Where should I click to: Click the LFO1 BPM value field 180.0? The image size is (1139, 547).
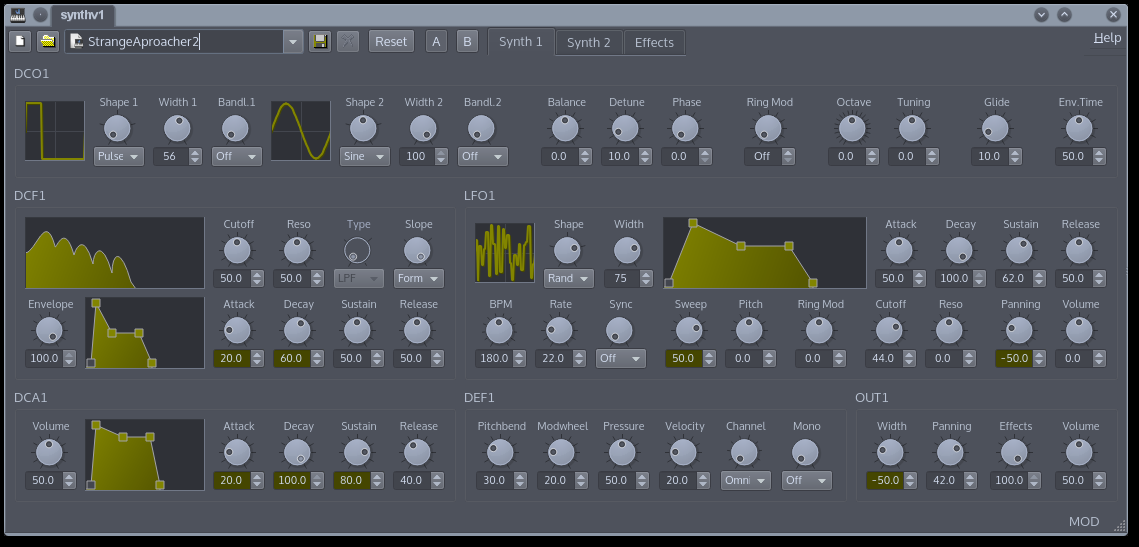pos(494,358)
